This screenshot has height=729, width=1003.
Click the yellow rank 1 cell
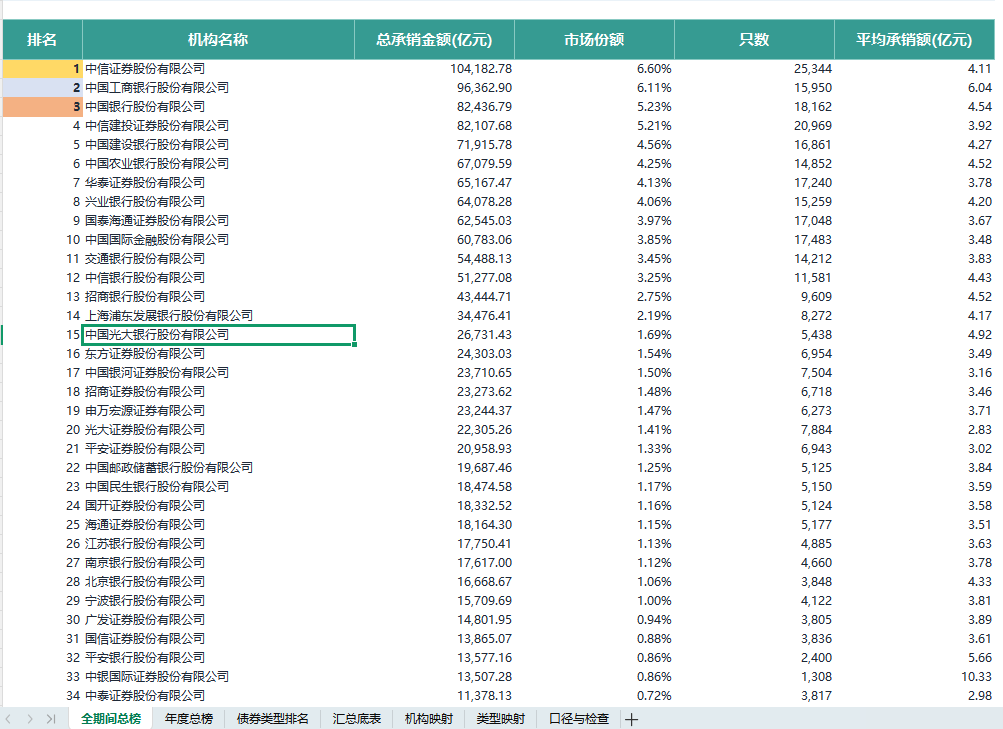coord(43,68)
